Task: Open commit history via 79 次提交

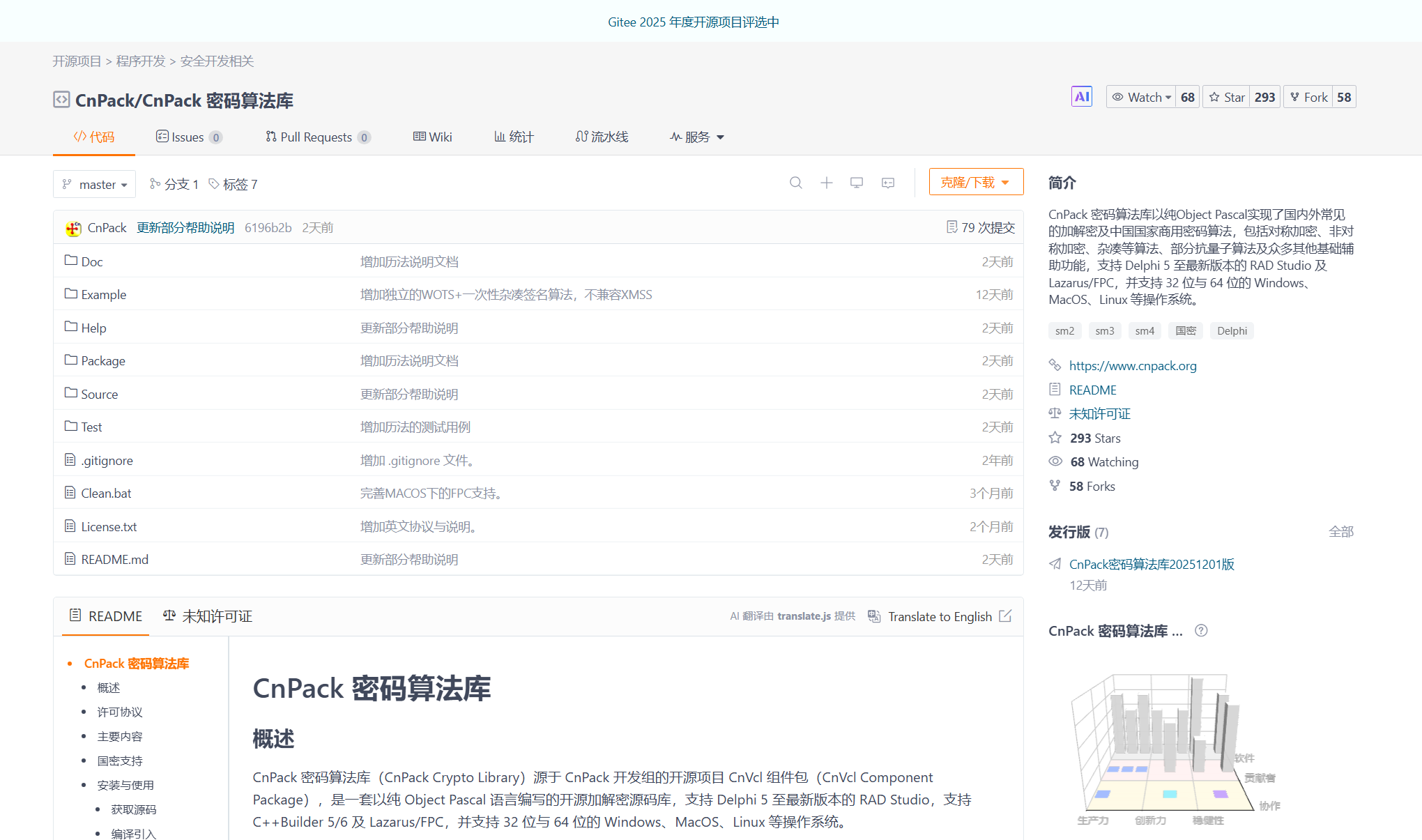Action: pyautogui.click(x=979, y=227)
